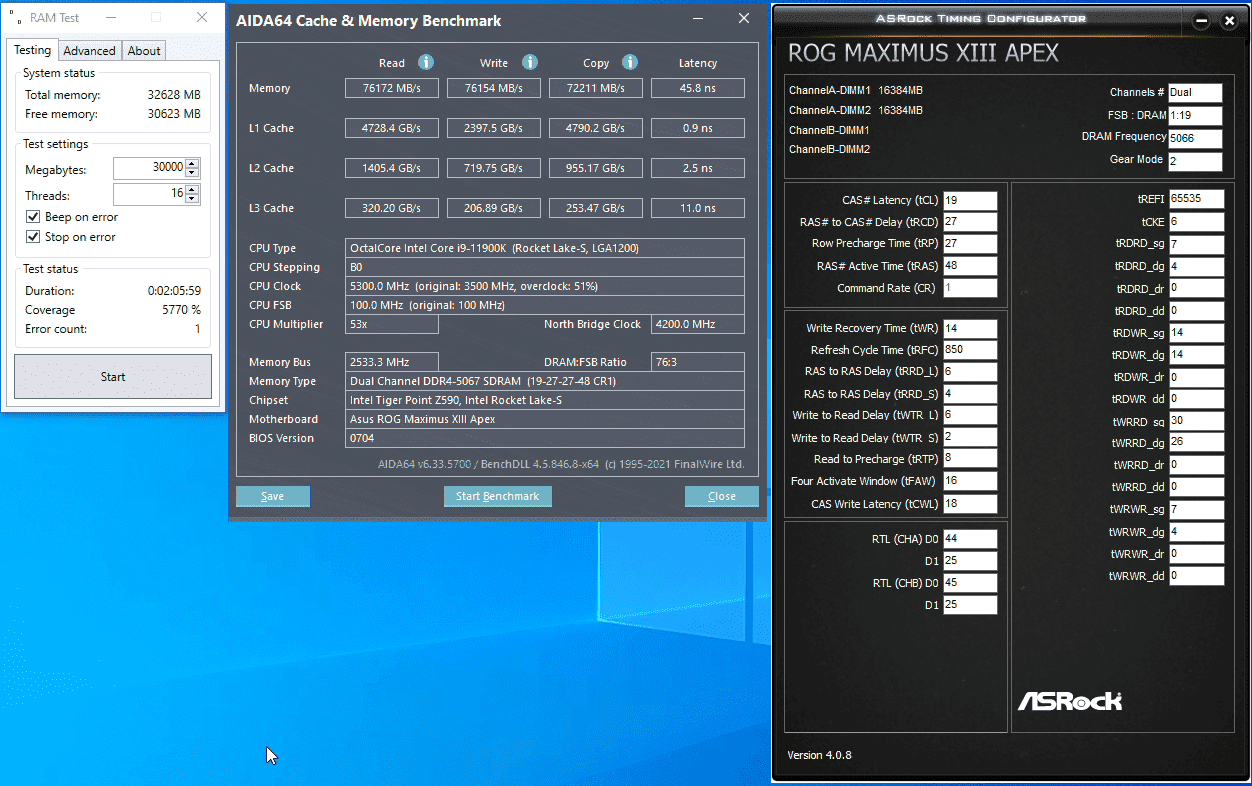
Task: Toggle the Beep on error checkbox
Action: (x=33, y=217)
